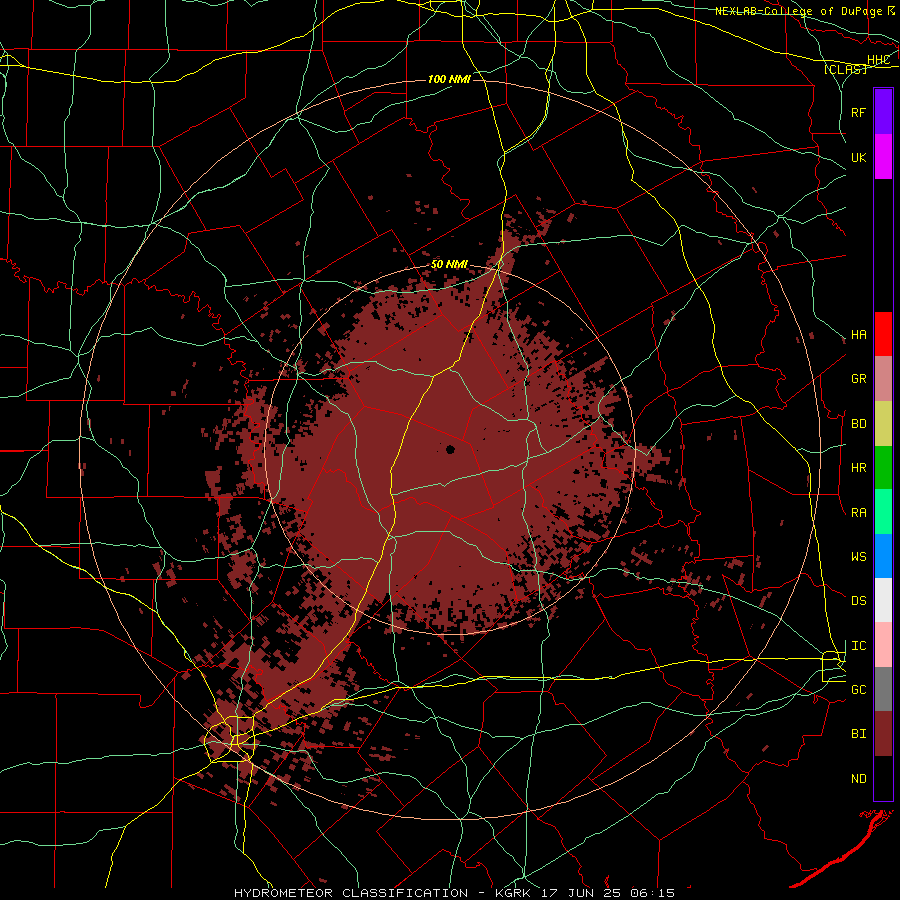
Task: Click the ND black legend swatch
Action: click(883, 778)
